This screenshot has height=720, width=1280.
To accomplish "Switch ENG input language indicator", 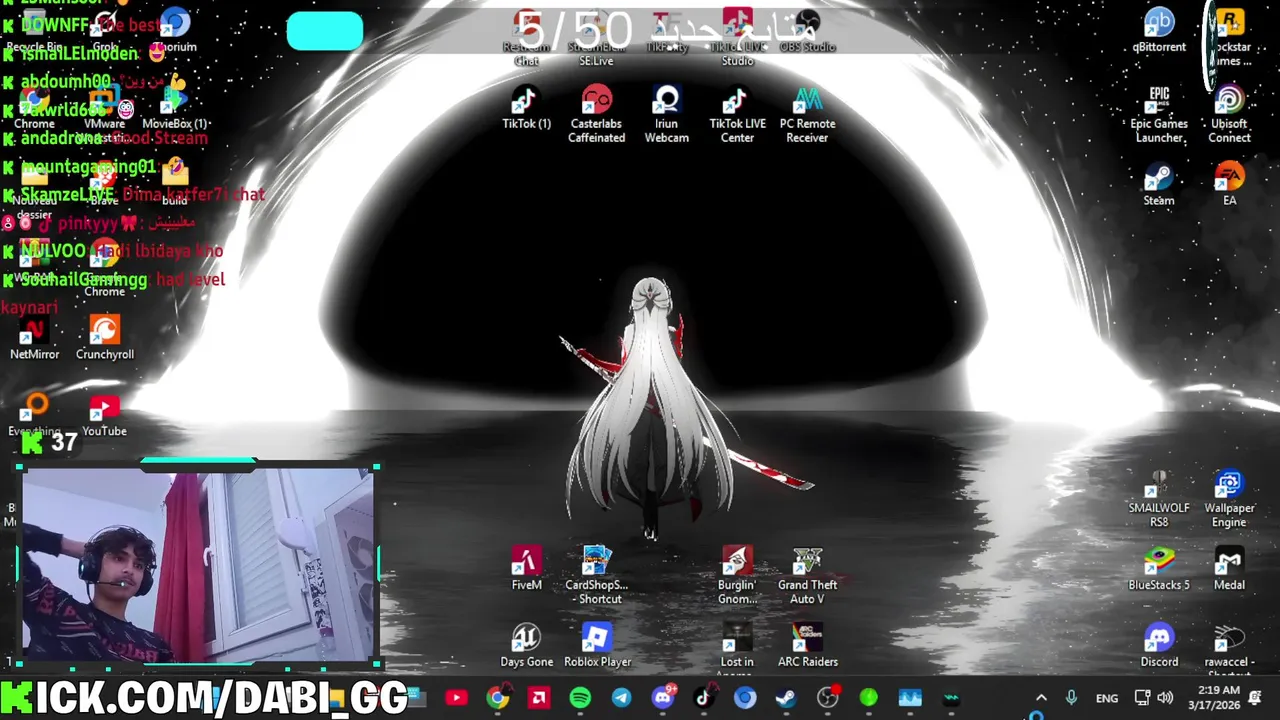I will click(x=1107, y=698).
